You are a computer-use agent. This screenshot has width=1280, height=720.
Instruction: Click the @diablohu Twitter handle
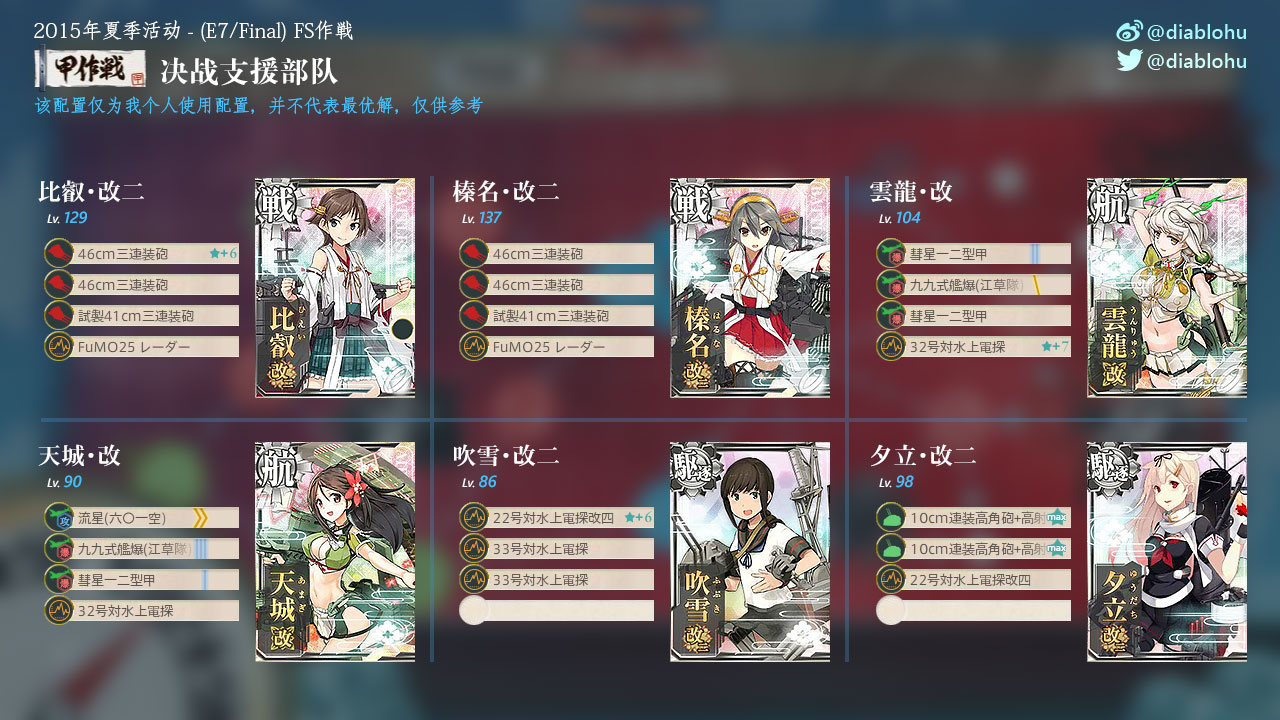pyautogui.click(x=1197, y=61)
